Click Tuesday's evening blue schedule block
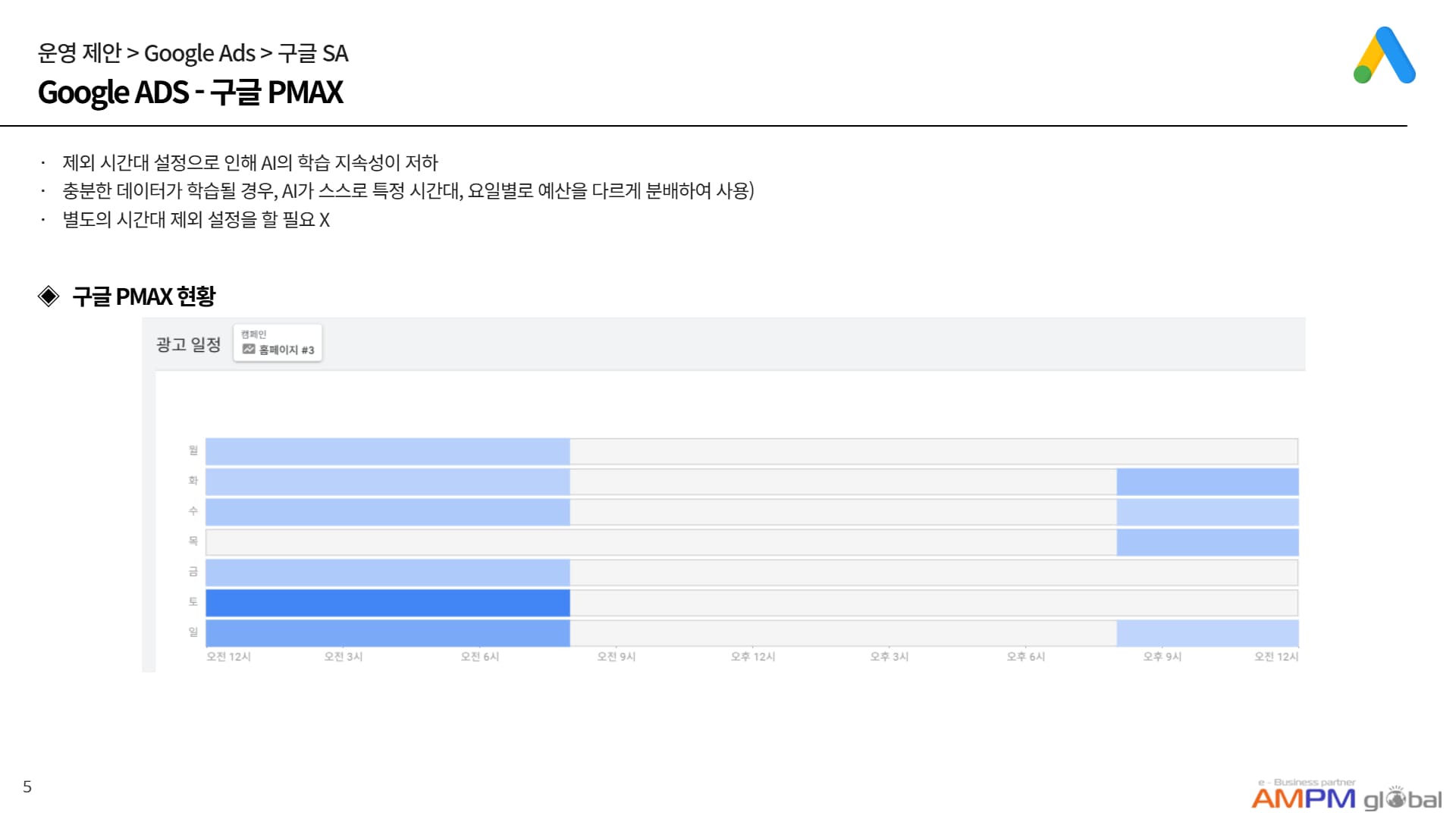1456x819 pixels. pos(1207,482)
